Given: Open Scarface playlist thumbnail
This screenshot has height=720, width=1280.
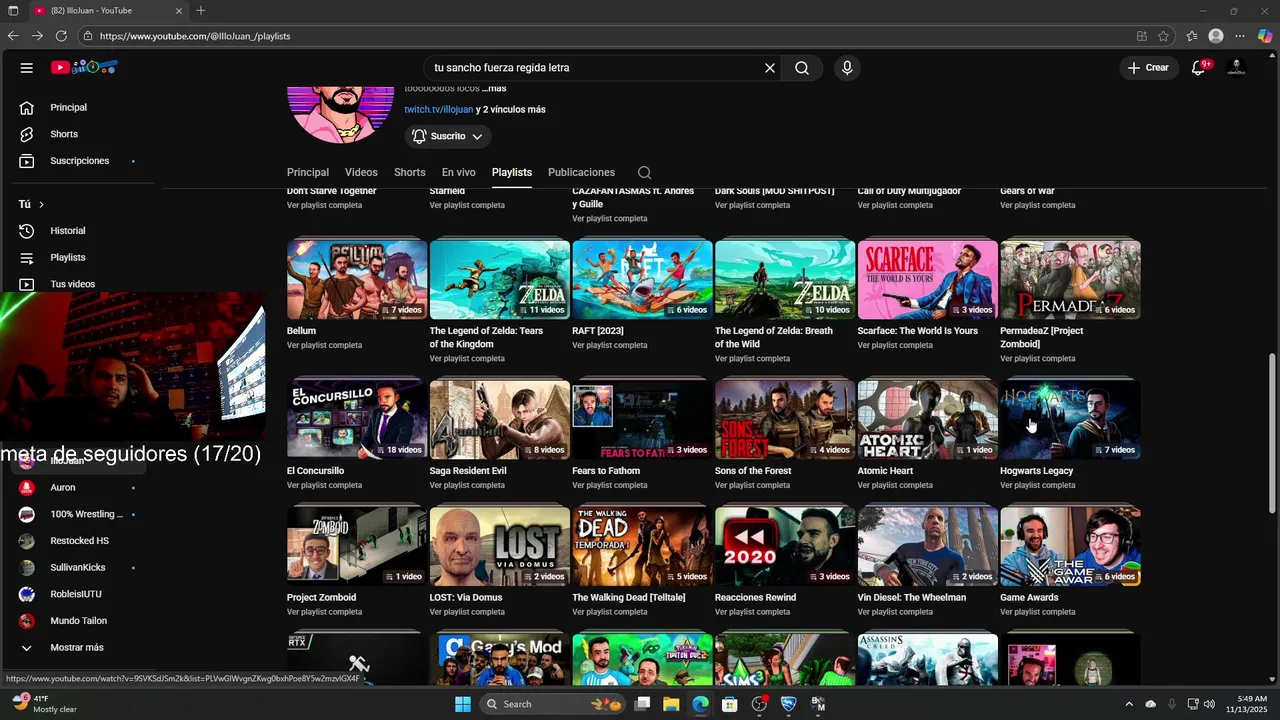Looking at the screenshot, I should (x=927, y=280).
